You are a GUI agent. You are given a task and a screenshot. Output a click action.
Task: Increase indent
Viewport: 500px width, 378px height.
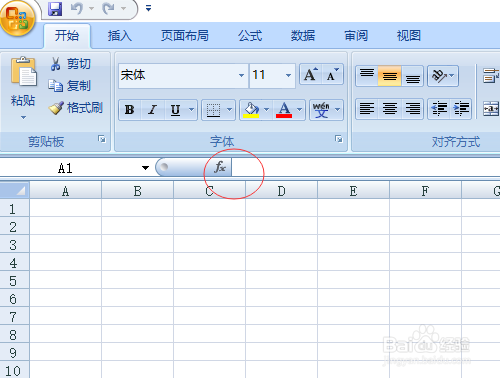[x=461, y=109]
